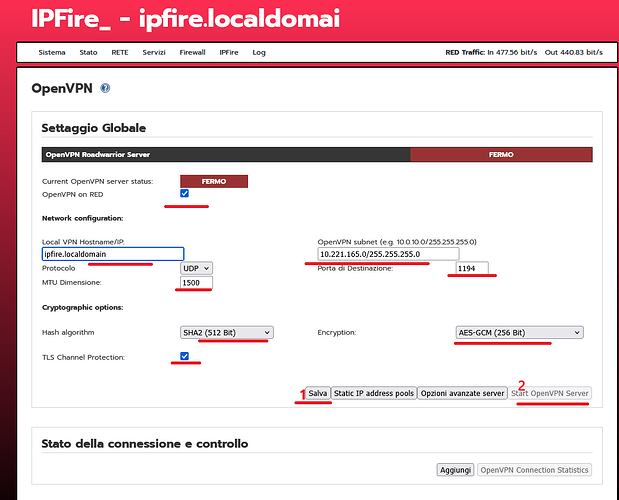Click the Settaggio Globale heading
The height and width of the screenshot is (500, 619).
tap(94, 128)
